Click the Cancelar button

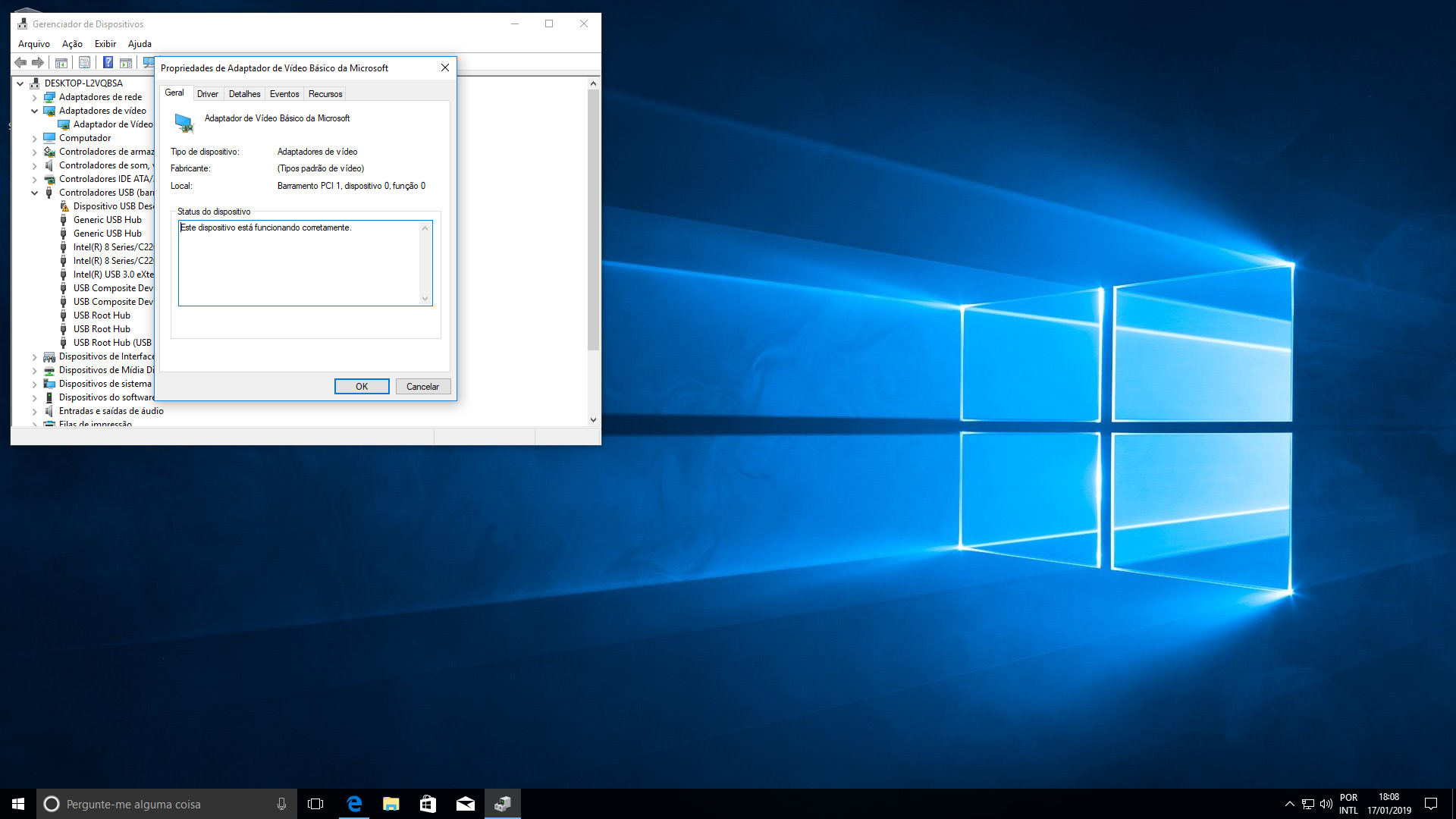(x=422, y=387)
